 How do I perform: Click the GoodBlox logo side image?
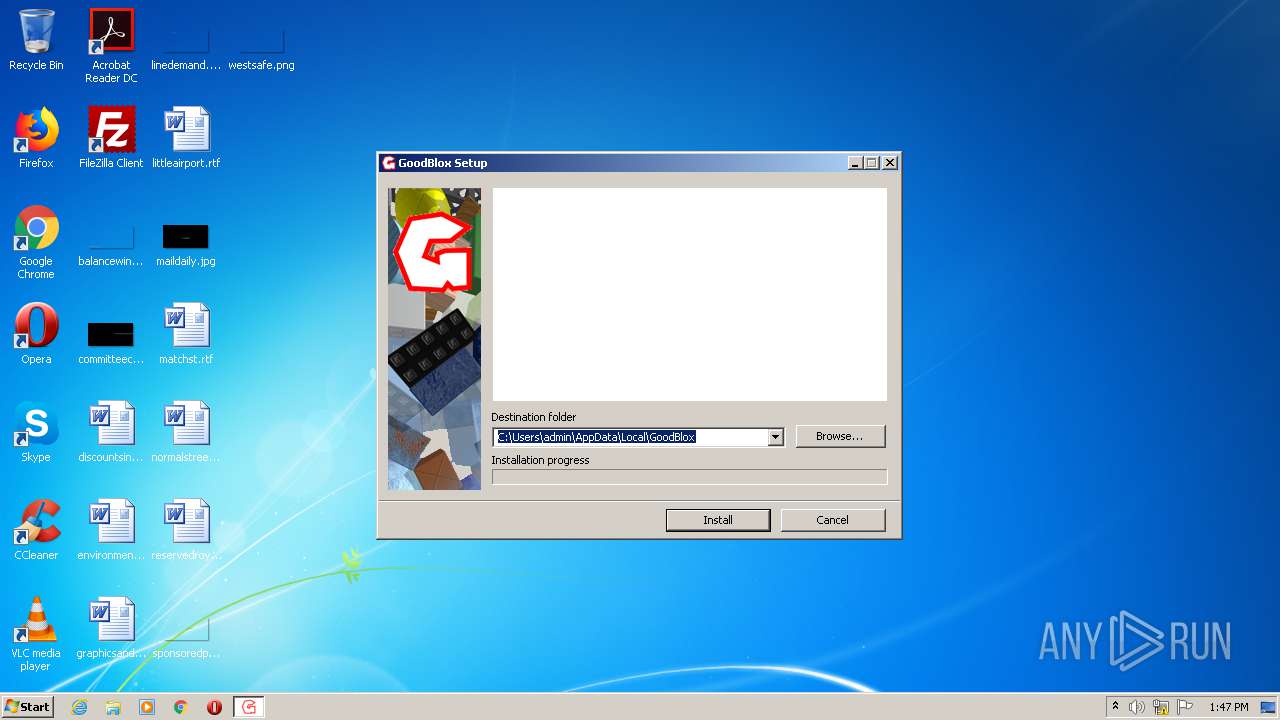(434, 339)
